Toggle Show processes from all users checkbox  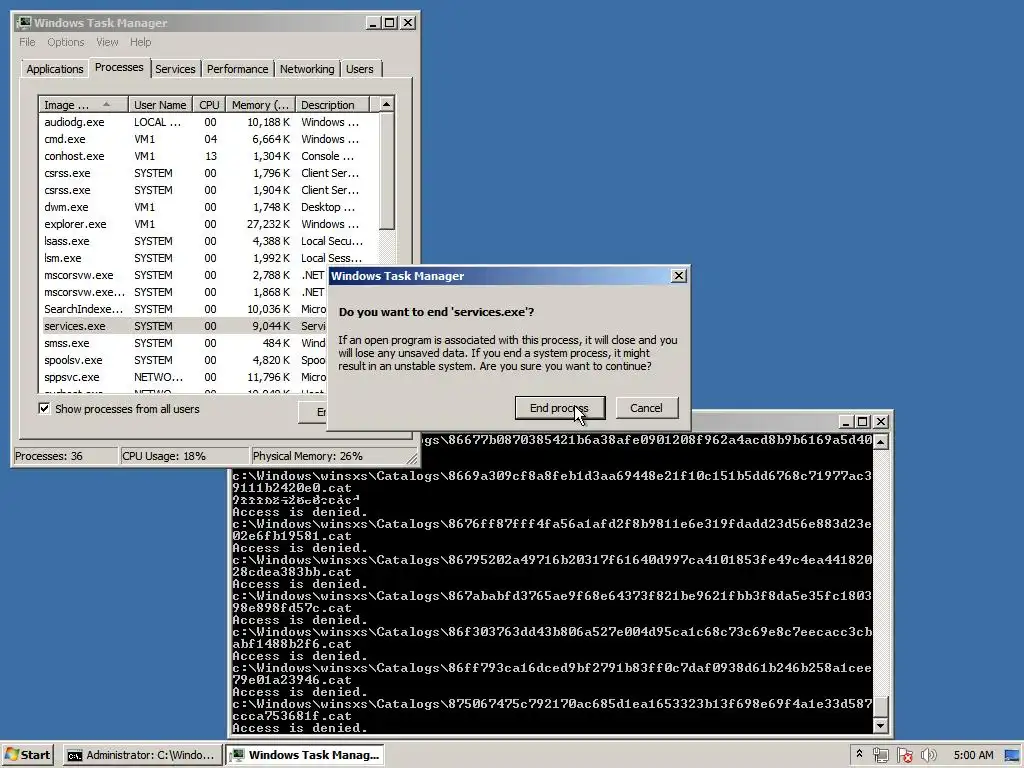tap(44, 409)
